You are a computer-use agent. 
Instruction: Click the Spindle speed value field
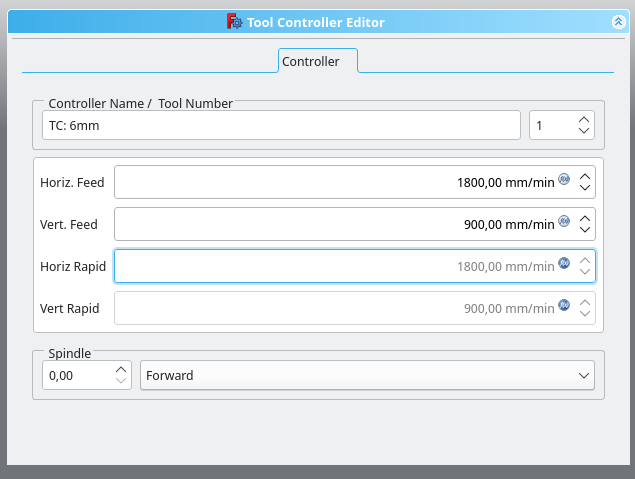coord(75,375)
